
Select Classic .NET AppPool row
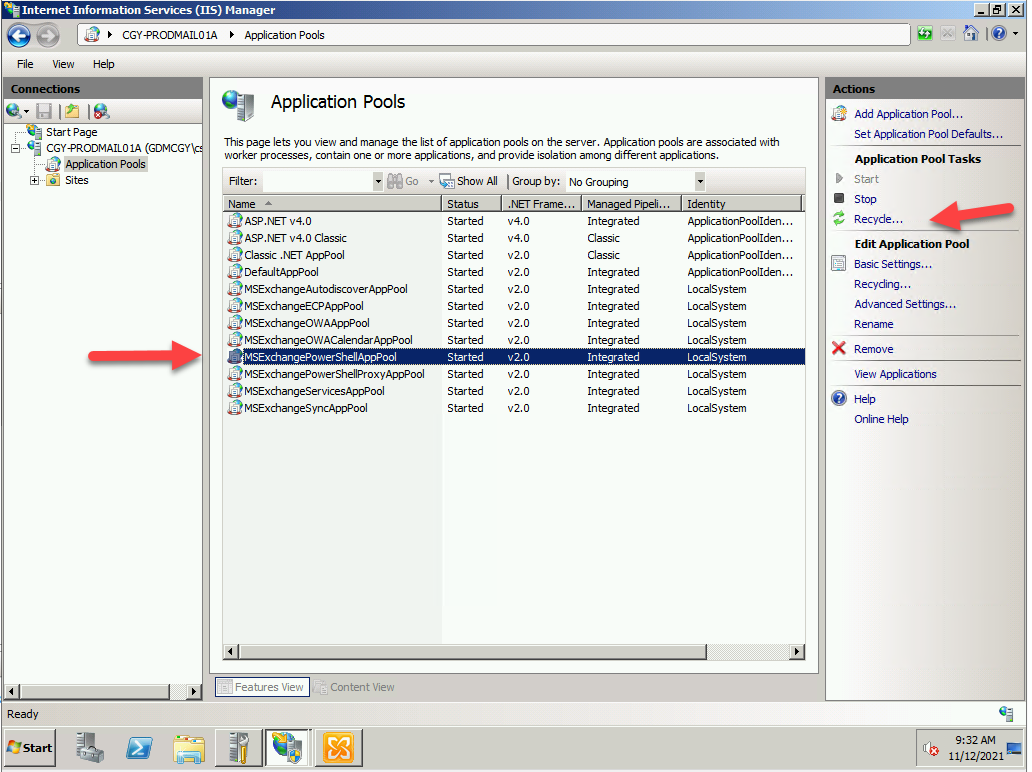tap(514, 255)
